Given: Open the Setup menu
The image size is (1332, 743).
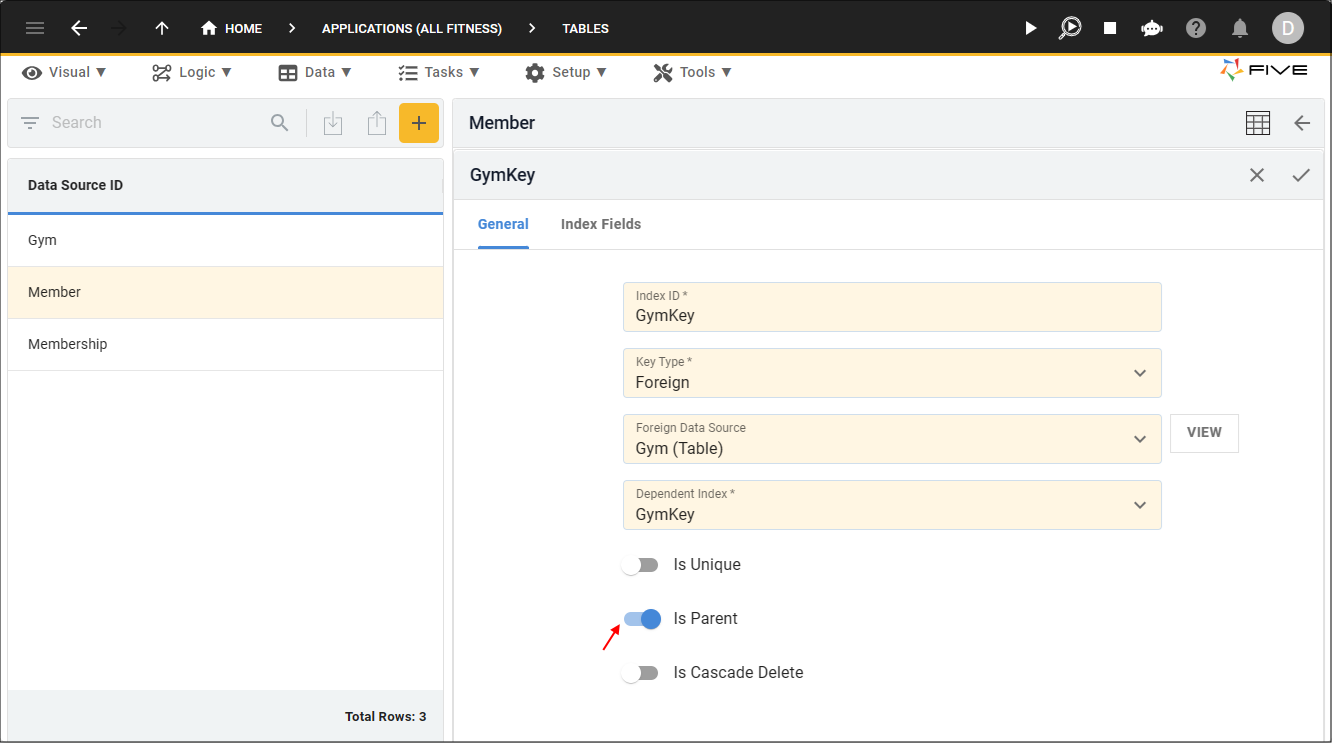Looking at the screenshot, I should click(x=566, y=72).
